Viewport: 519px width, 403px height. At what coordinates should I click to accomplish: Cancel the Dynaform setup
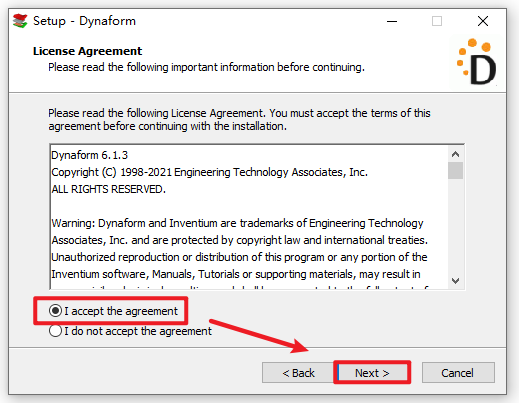(x=458, y=373)
